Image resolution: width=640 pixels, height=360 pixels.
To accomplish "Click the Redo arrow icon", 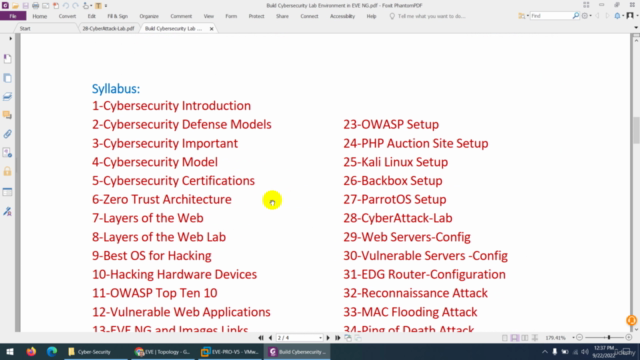I will pos(76,6).
